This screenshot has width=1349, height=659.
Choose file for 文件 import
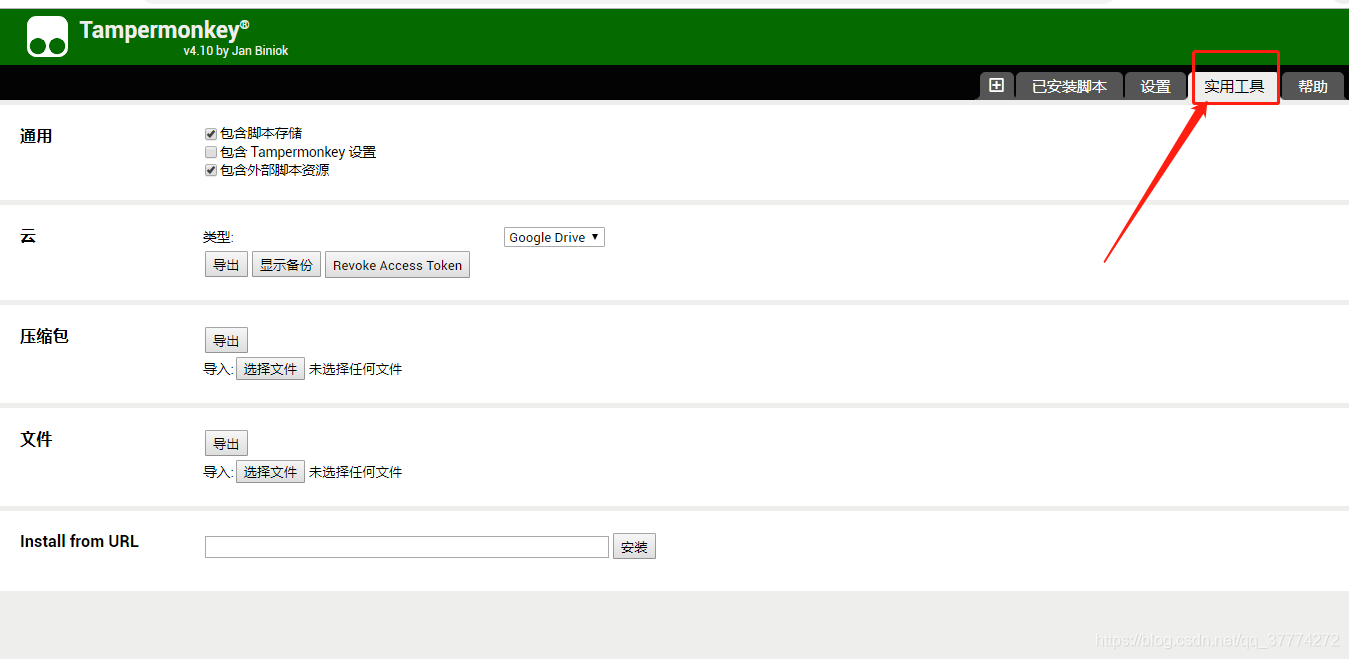click(270, 472)
